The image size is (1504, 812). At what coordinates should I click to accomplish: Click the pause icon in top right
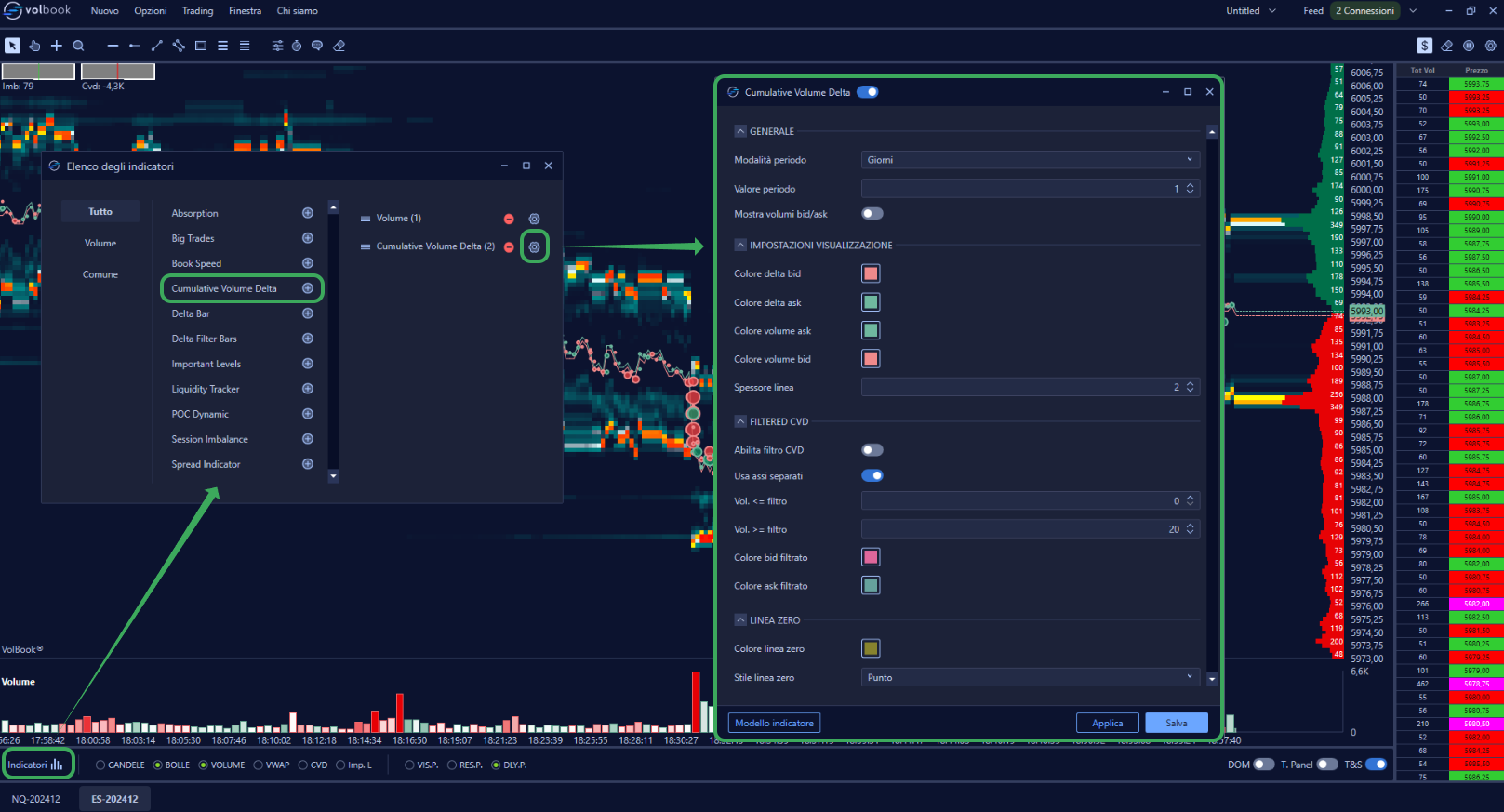(x=1469, y=46)
